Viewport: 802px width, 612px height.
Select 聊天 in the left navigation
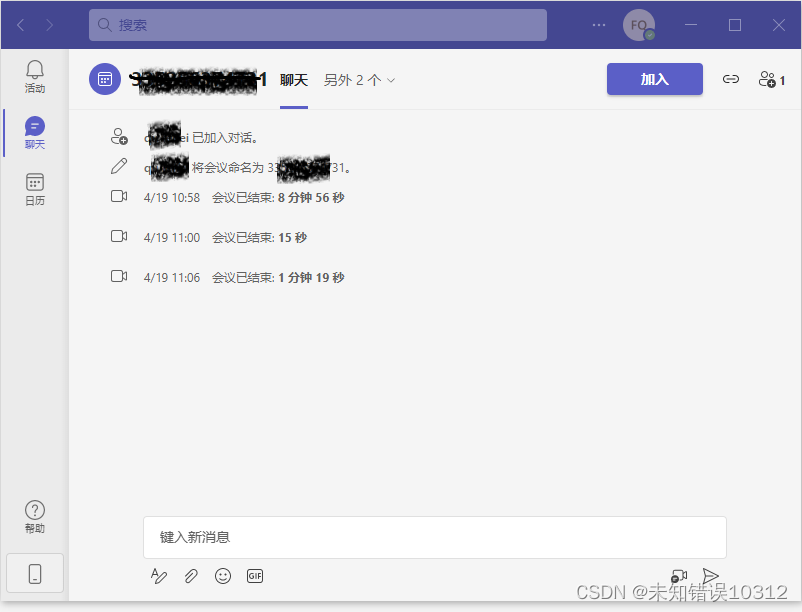coord(34,131)
